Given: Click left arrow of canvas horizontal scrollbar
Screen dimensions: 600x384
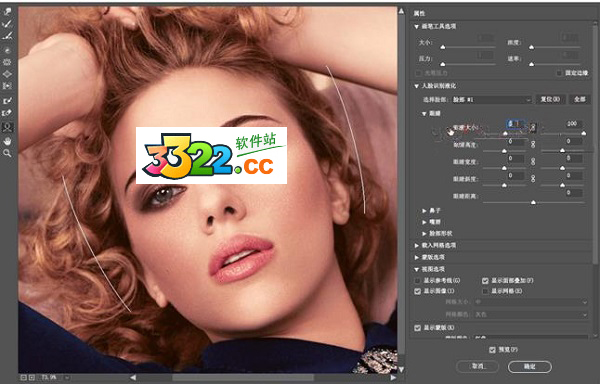Looking at the screenshot, I should point(133,377).
